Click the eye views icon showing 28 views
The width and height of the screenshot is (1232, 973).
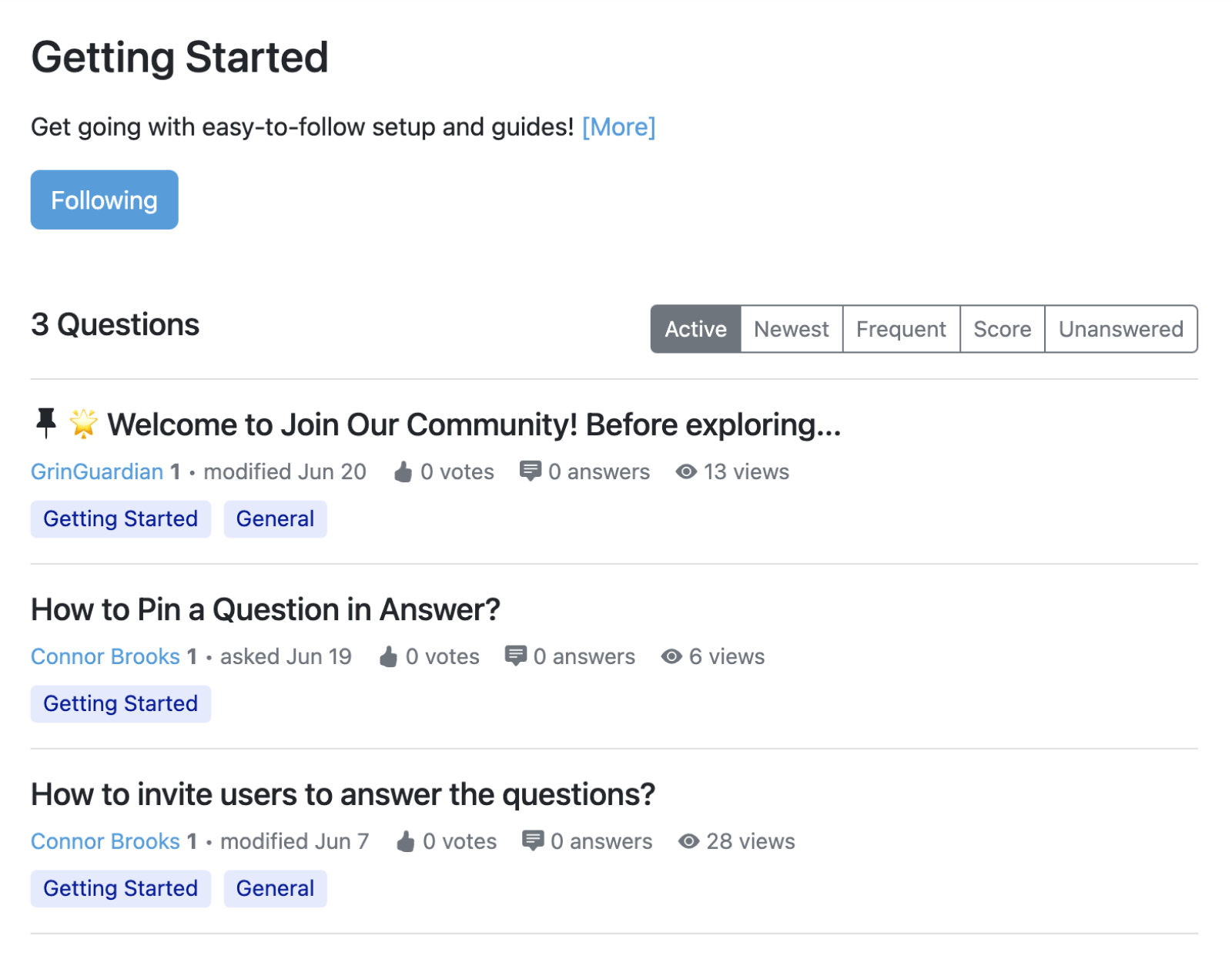click(688, 841)
